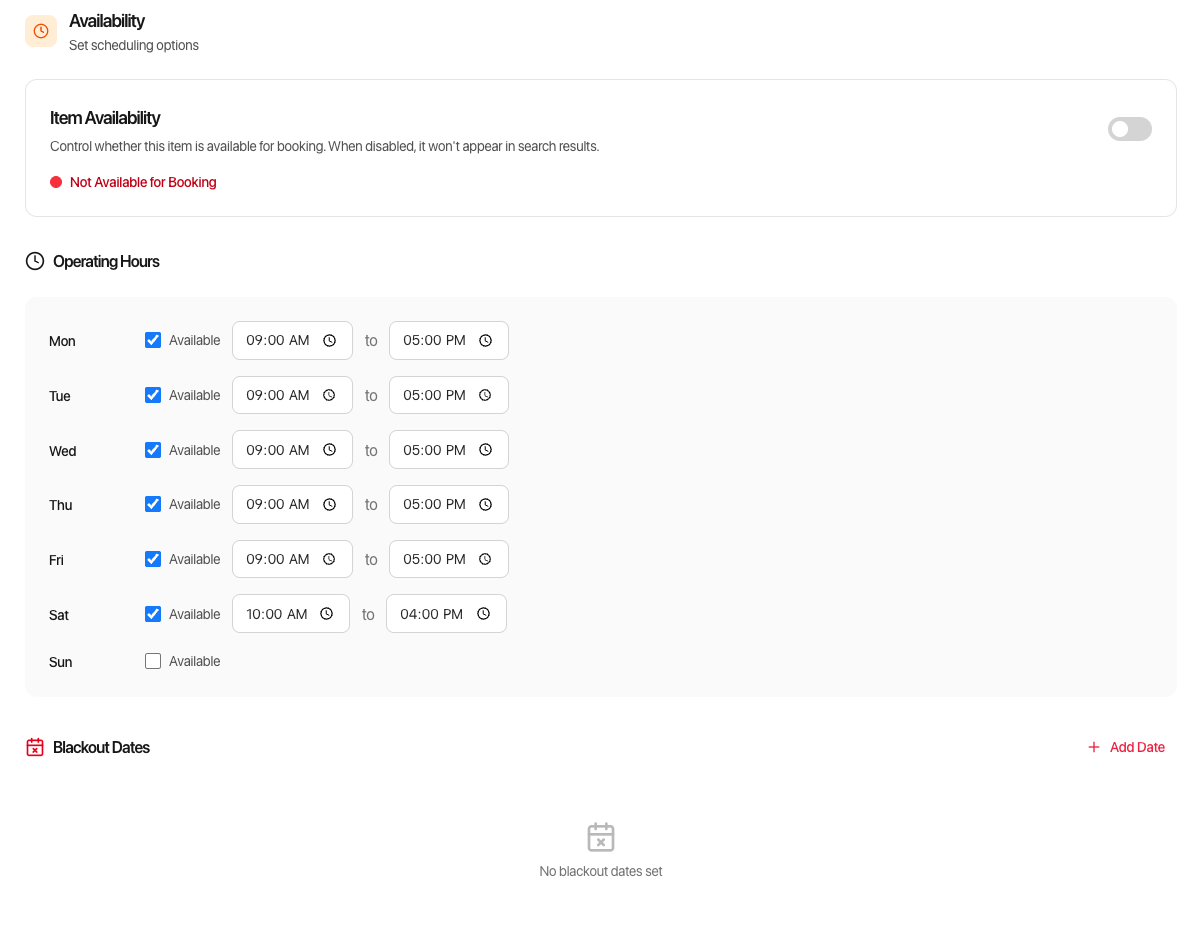The height and width of the screenshot is (943, 1202).
Task: Click the Operating Hours clock icon
Action: tap(35, 261)
